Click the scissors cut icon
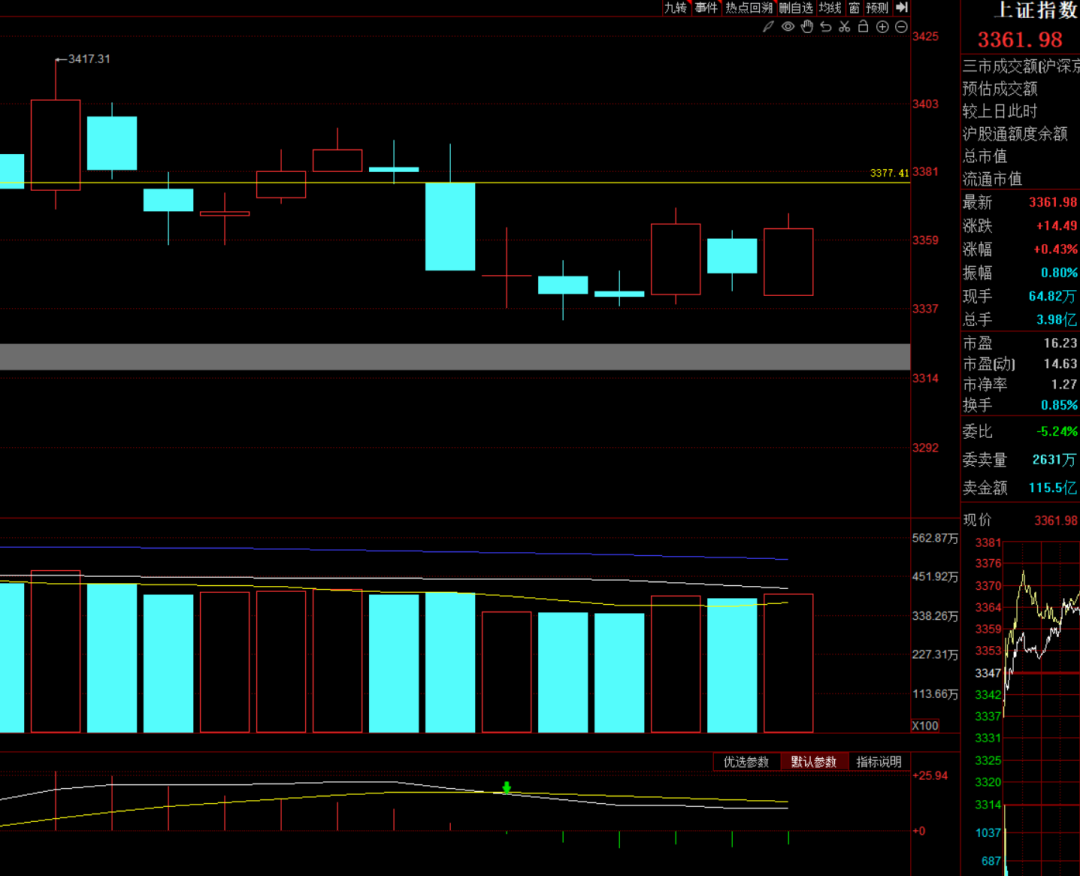Image resolution: width=1080 pixels, height=876 pixels. pyautogui.click(x=844, y=27)
